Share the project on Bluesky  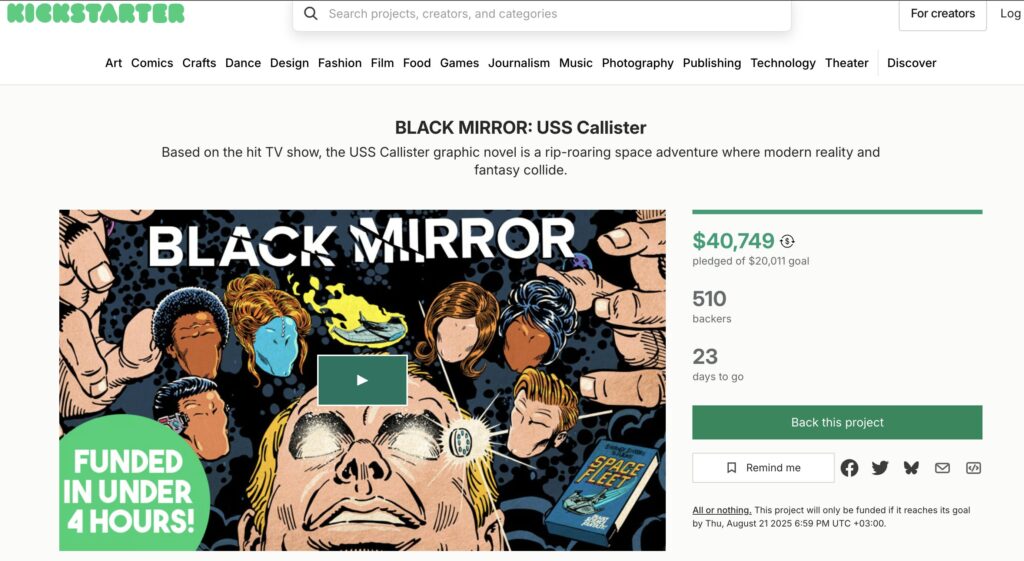911,468
